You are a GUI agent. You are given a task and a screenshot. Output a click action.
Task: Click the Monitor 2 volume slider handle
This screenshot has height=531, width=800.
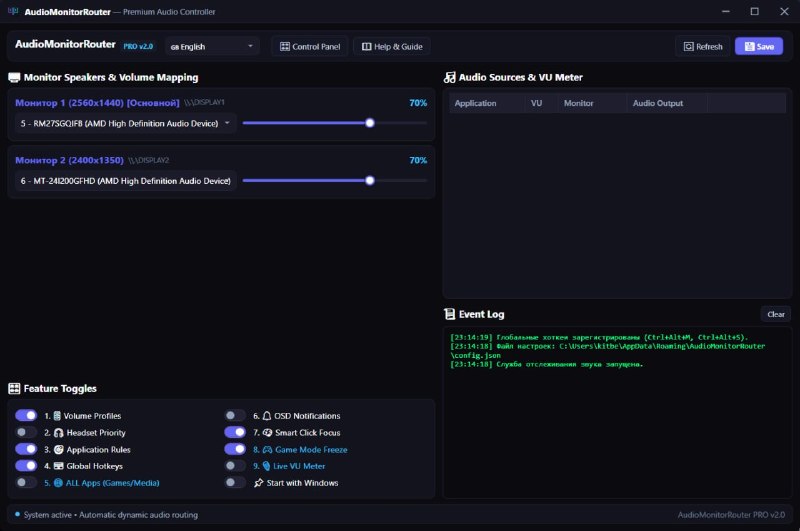[x=370, y=181]
